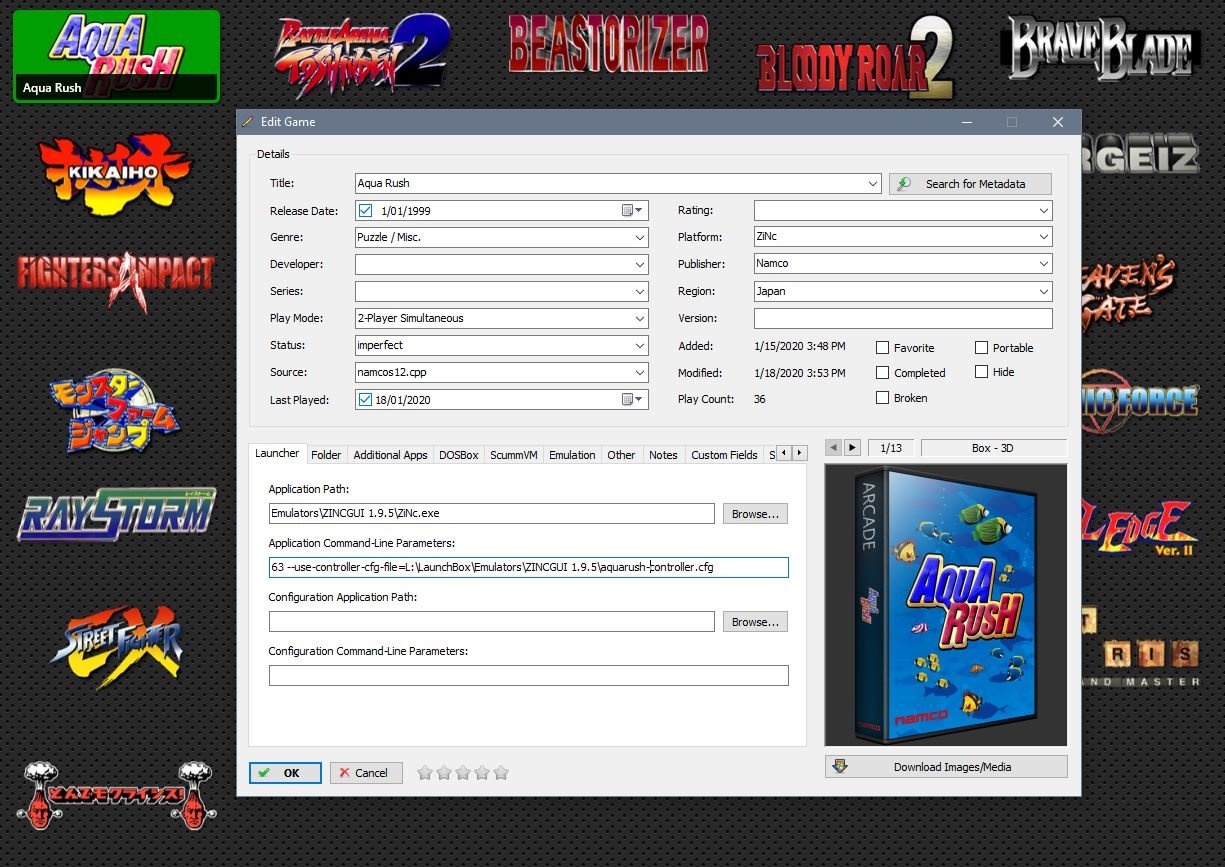Open the Street Fighter EX game logo
This screenshot has height=867, width=1225.
(117, 647)
